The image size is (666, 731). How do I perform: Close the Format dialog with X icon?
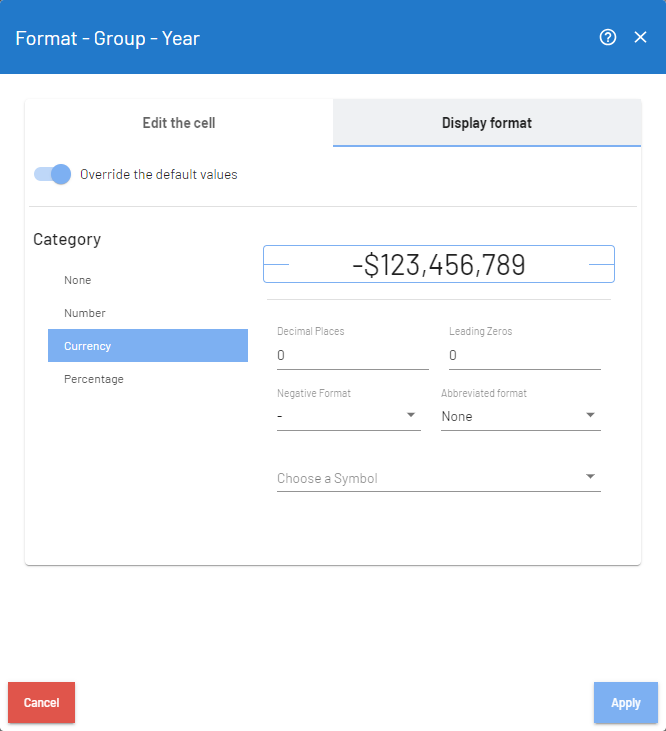click(x=641, y=38)
